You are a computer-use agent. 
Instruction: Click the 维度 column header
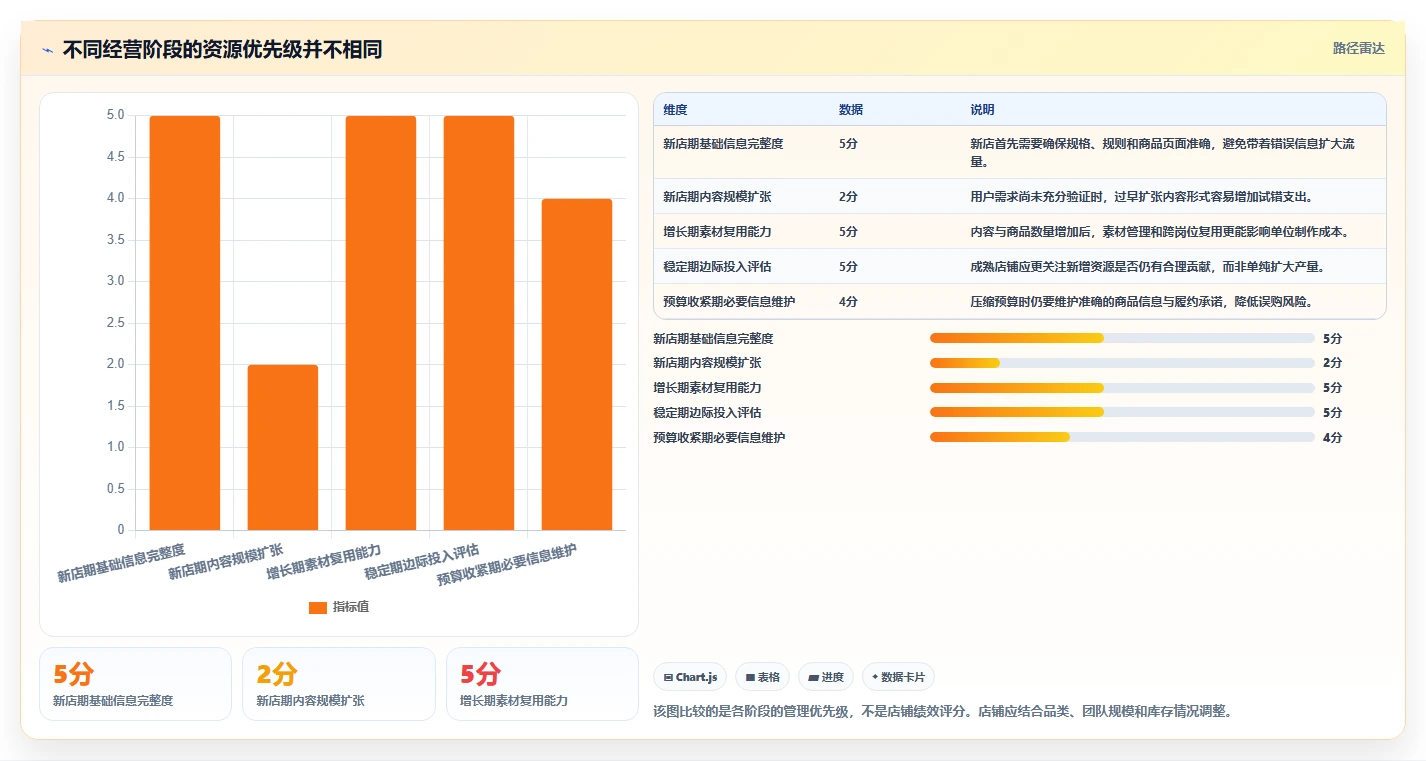[x=675, y=110]
